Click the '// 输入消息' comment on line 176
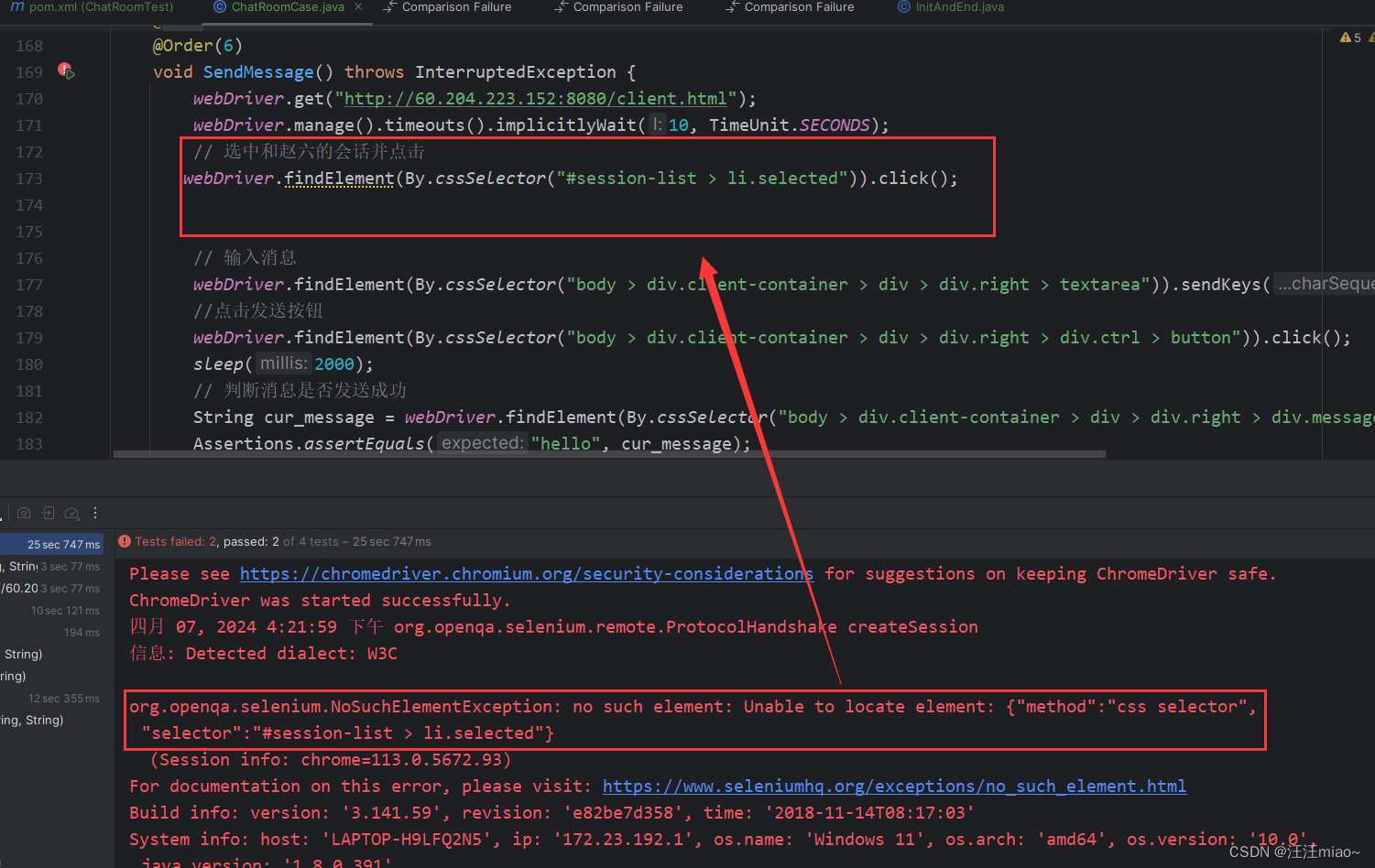The height and width of the screenshot is (868, 1375). [x=245, y=258]
